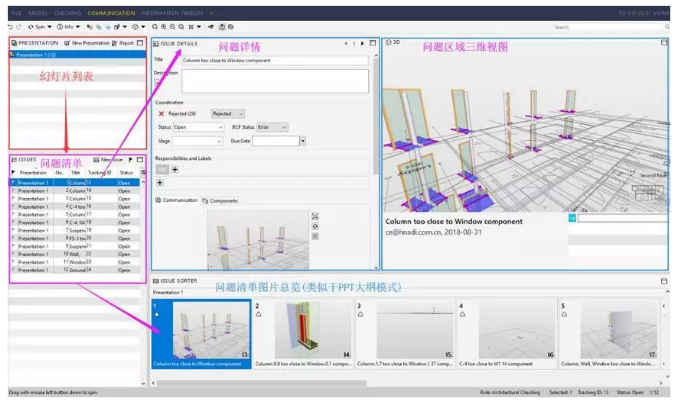Select issue number 12 Ground row
675x409 pixels.
tap(74, 270)
